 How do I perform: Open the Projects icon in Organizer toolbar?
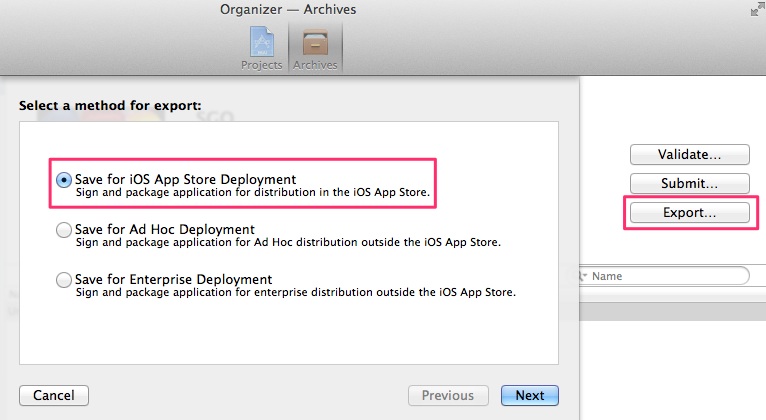[x=261, y=48]
